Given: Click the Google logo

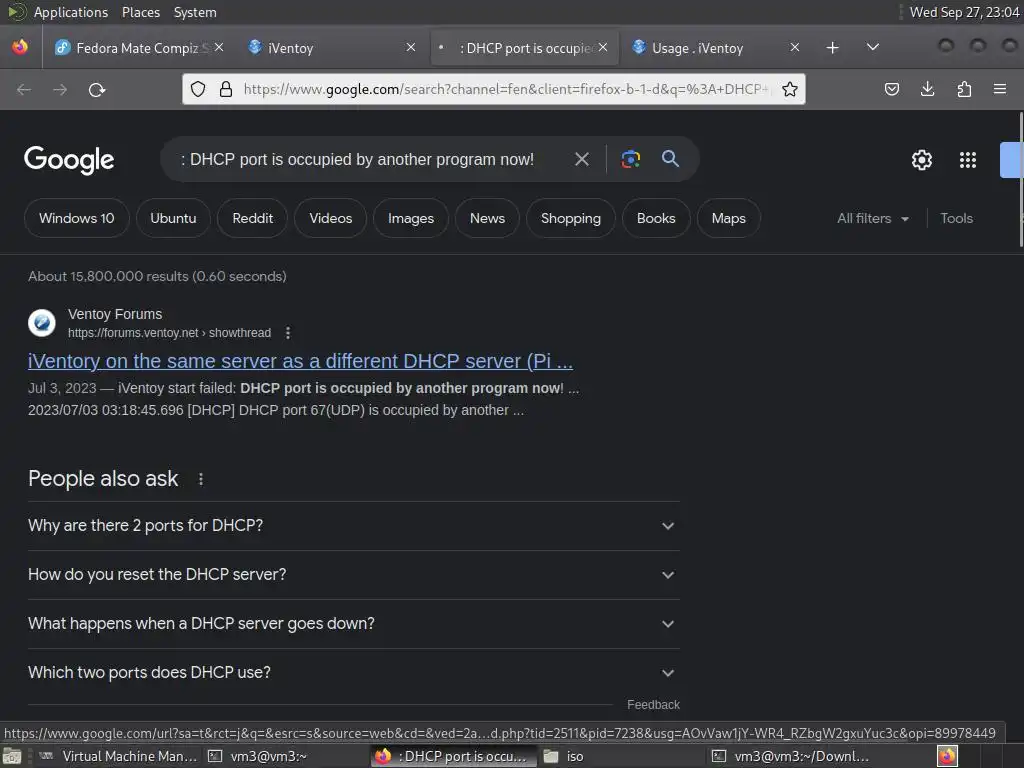Looking at the screenshot, I should click(x=69, y=160).
